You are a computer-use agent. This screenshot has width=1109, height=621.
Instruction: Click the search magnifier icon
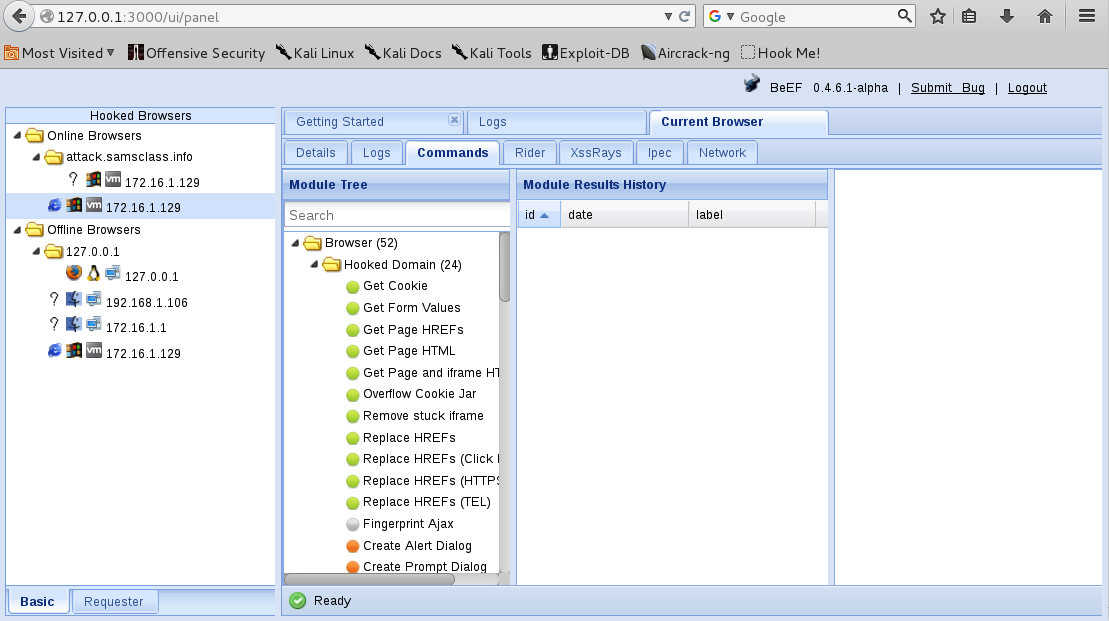(x=905, y=16)
